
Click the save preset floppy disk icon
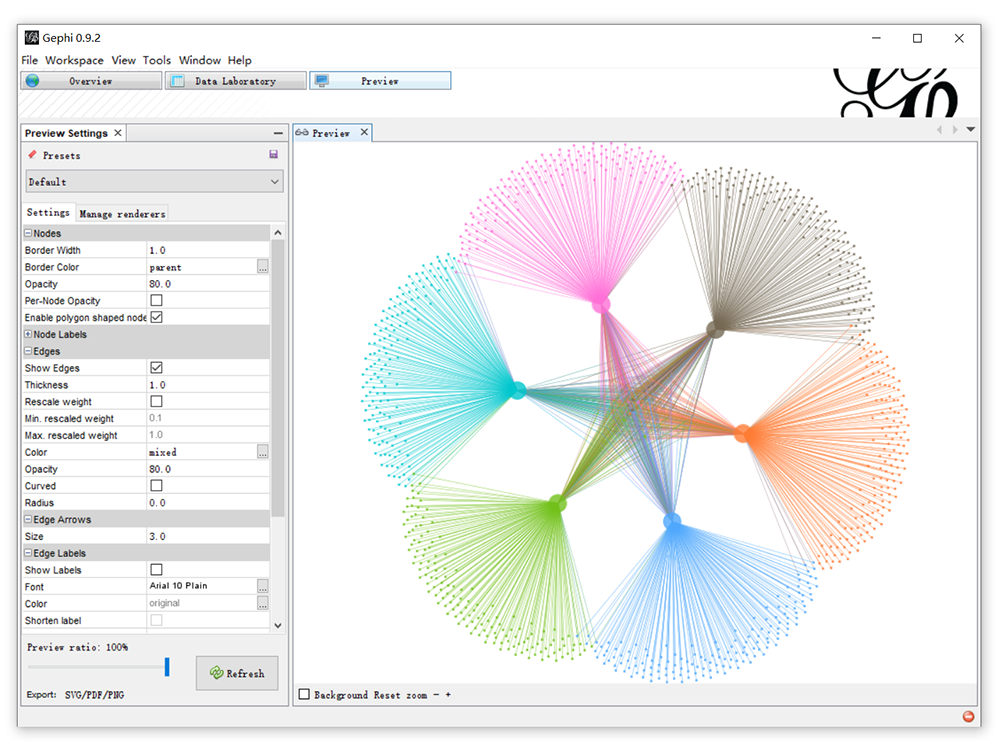point(273,155)
